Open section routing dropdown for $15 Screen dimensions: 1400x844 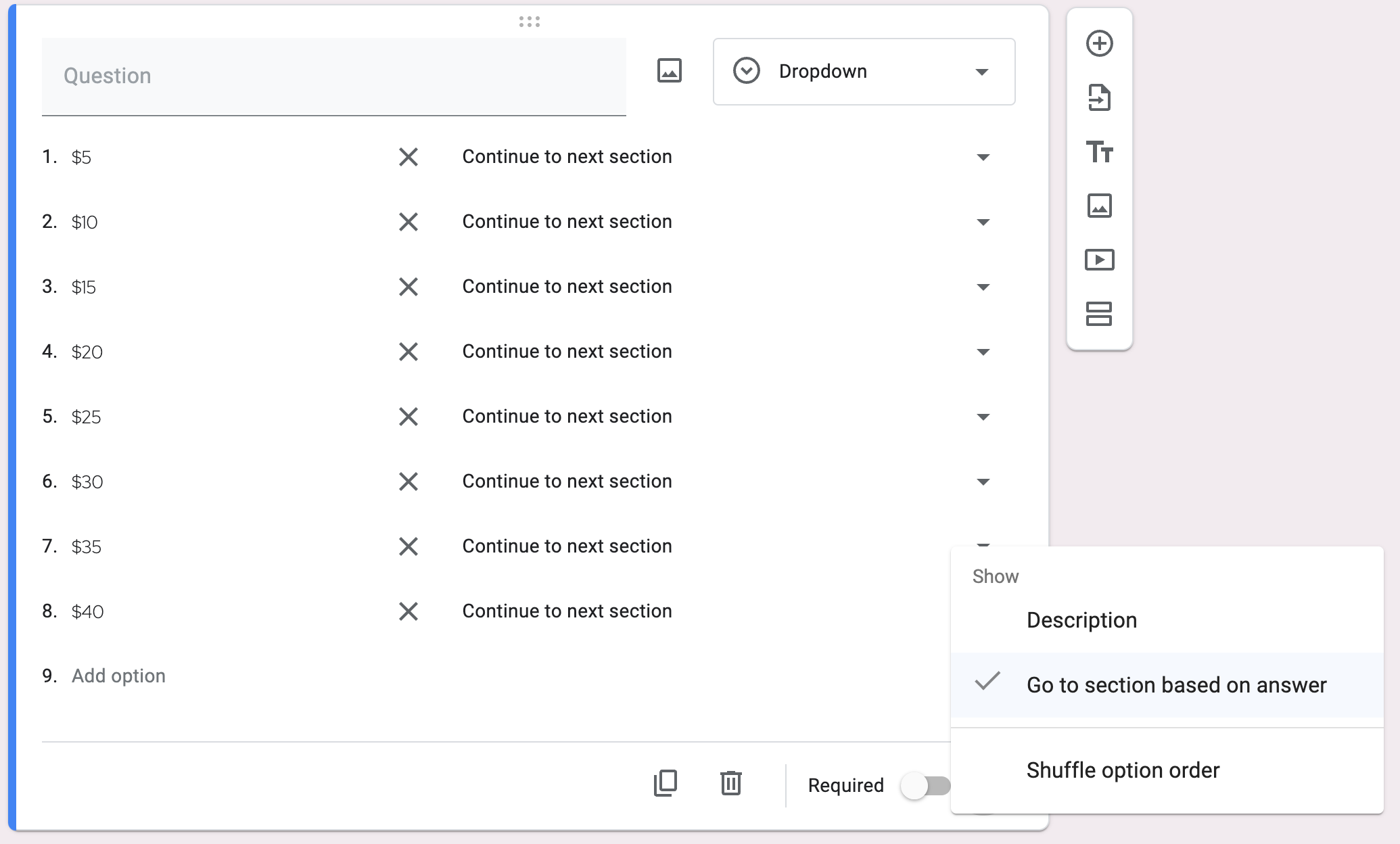point(726,287)
